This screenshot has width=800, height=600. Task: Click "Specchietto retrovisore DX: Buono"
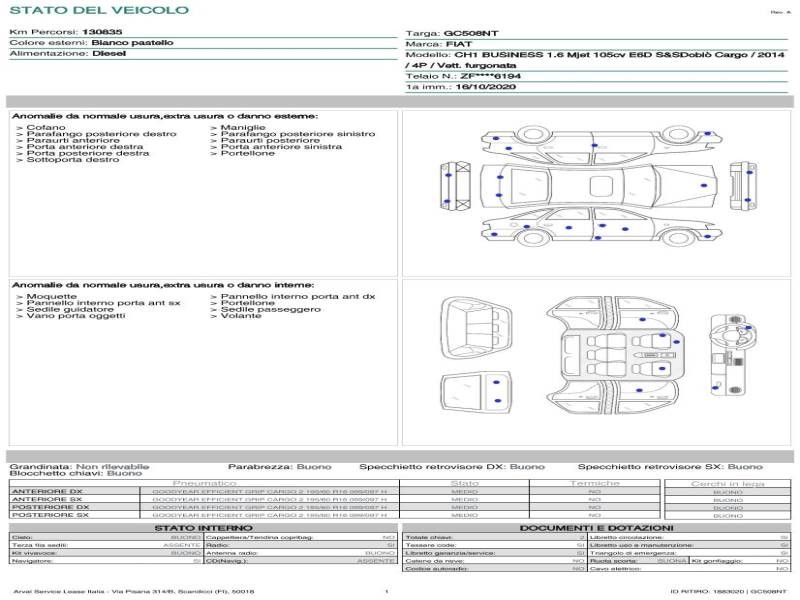pos(452,467)
